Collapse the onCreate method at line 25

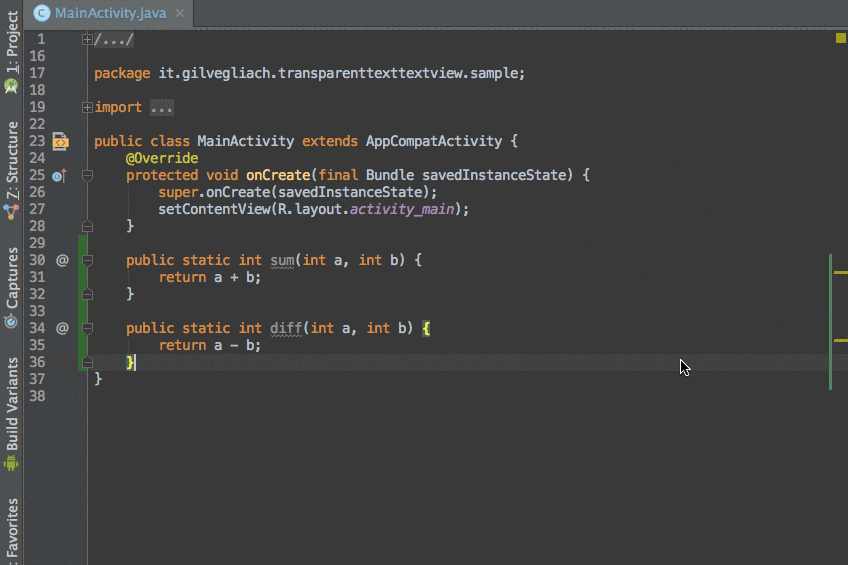[x=87, y=175]
